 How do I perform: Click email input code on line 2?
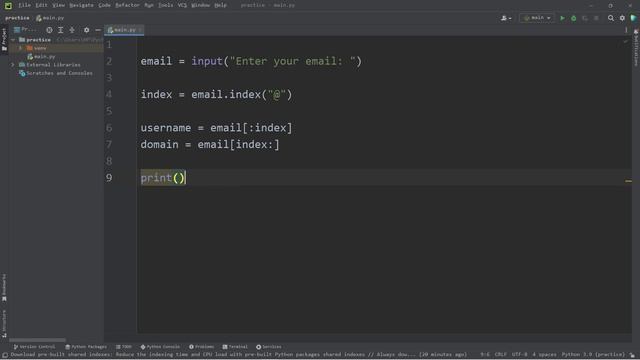point(251,61)
